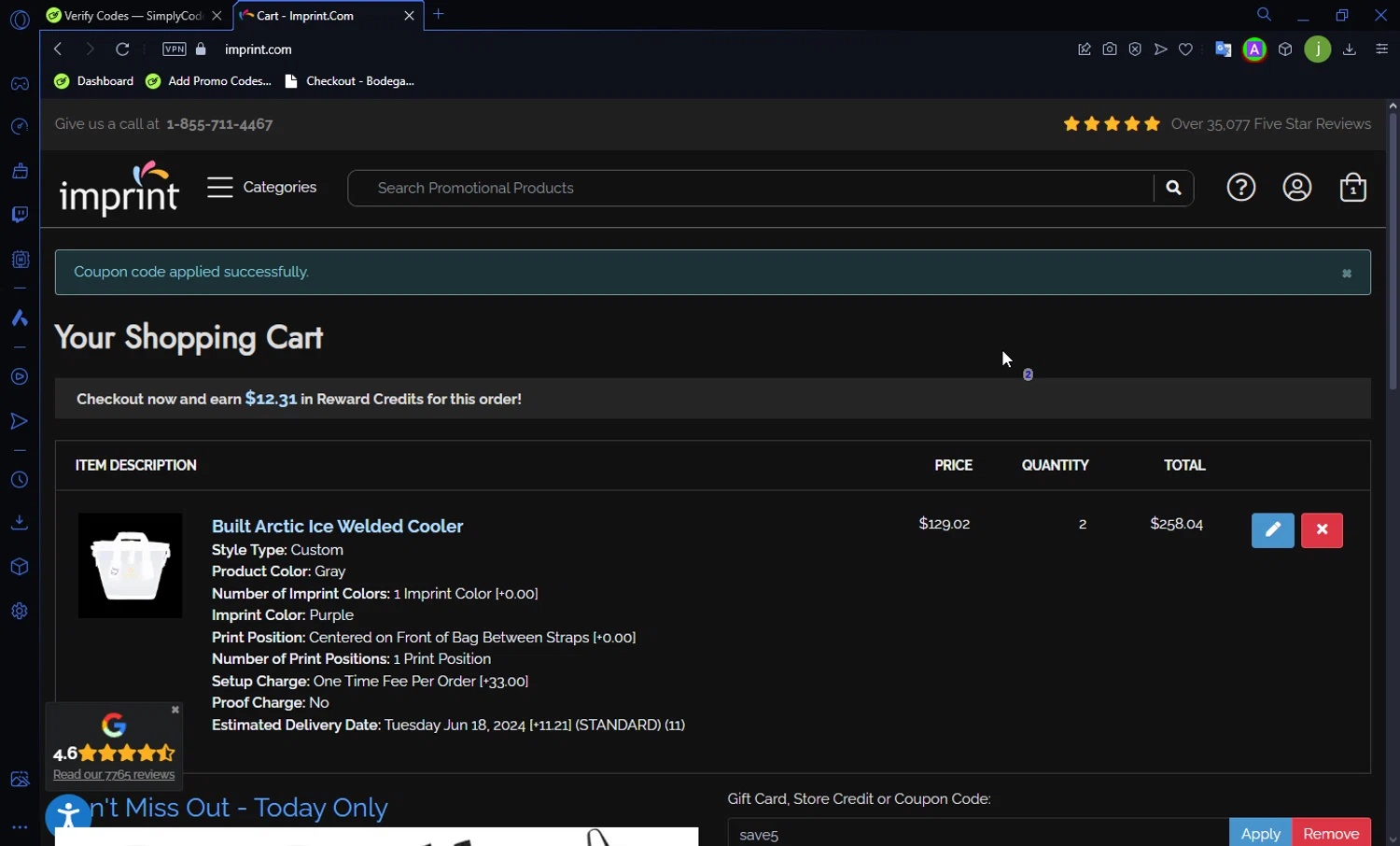Toggle the VPN badge in address bar
The height and width of the screenshot is (846, 1400).
coord(175,49)
